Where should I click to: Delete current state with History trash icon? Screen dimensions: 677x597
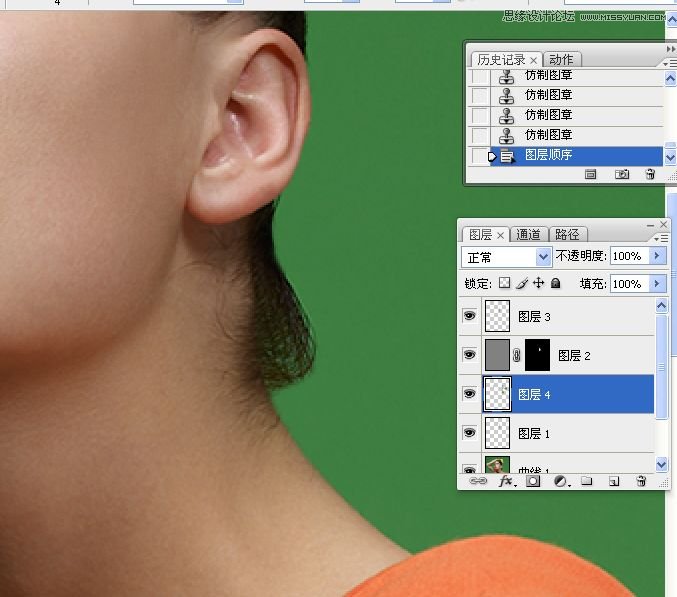pyautogui.click(x=650, y=174)
